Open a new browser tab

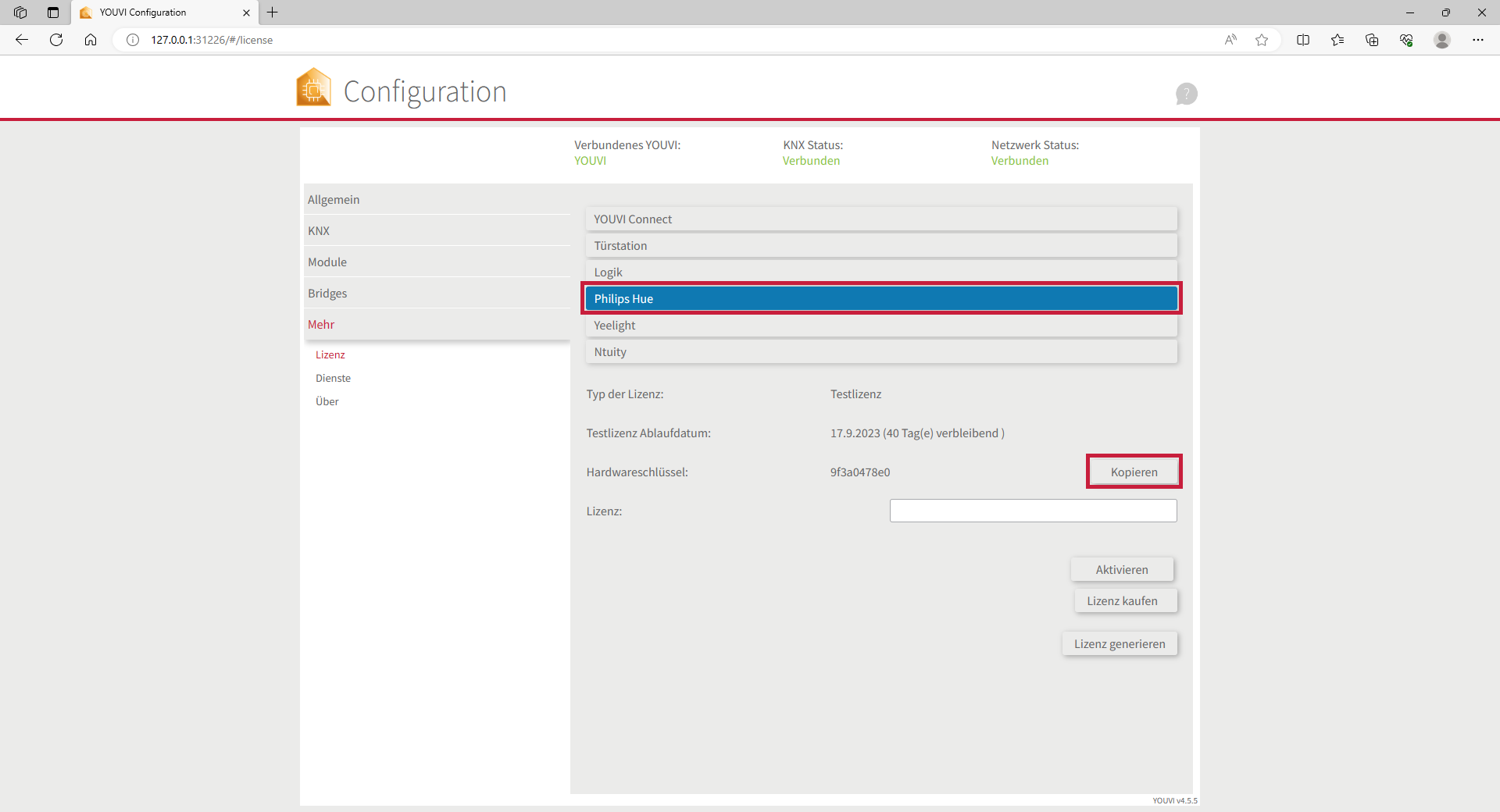272,12
